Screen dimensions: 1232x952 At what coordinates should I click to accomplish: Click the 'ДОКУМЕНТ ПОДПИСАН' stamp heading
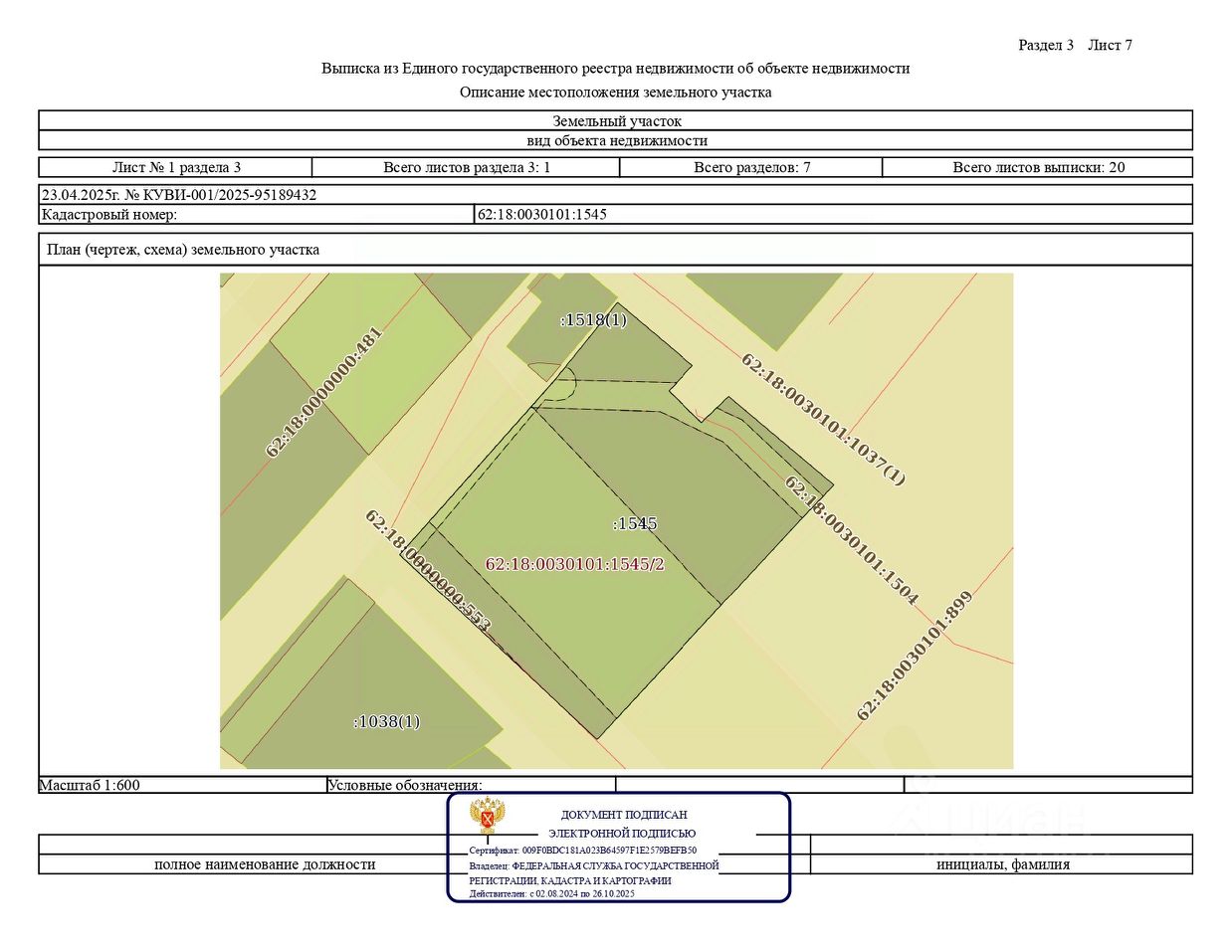[x=624, y=815]
